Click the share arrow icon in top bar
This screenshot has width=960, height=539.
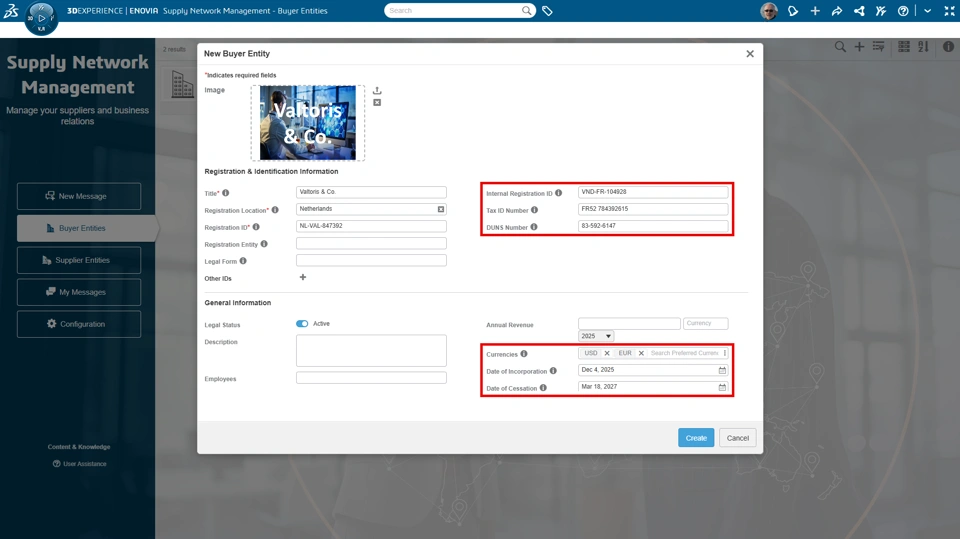point(837,11)
